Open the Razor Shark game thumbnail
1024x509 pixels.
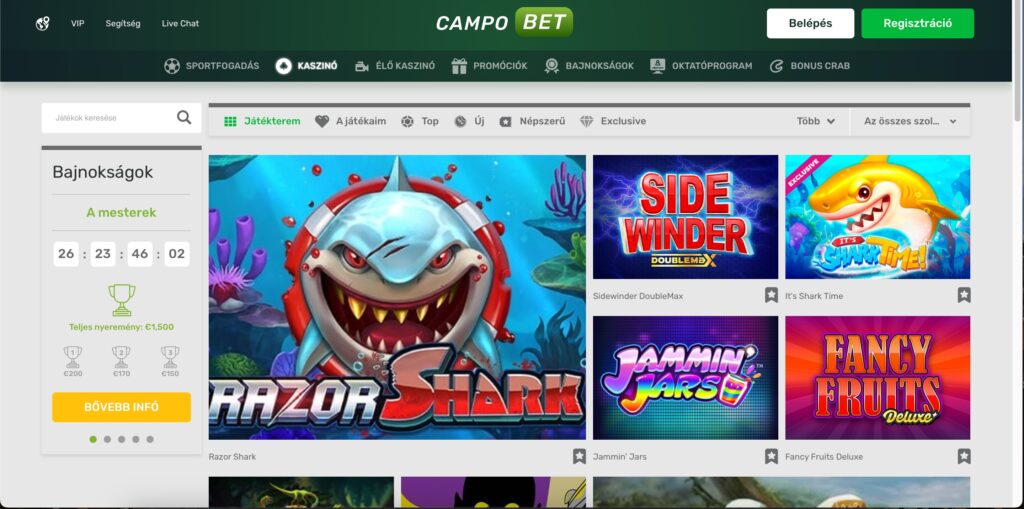click(x=397, y=297)
